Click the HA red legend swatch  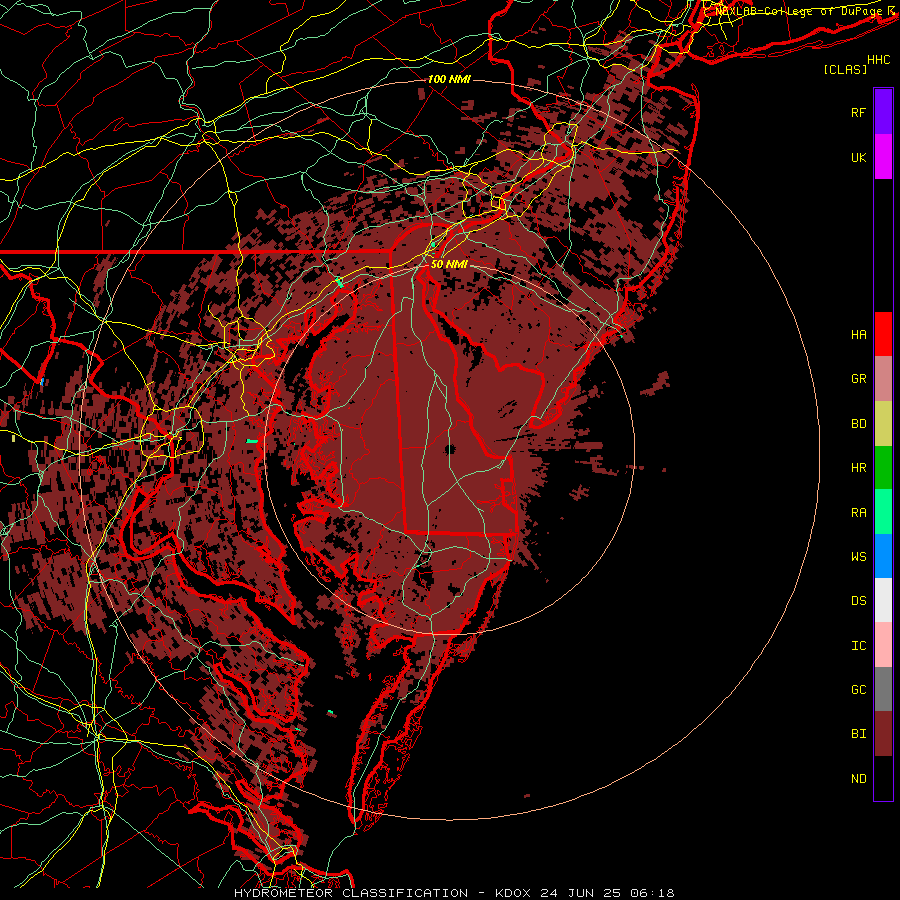point(883,334)
